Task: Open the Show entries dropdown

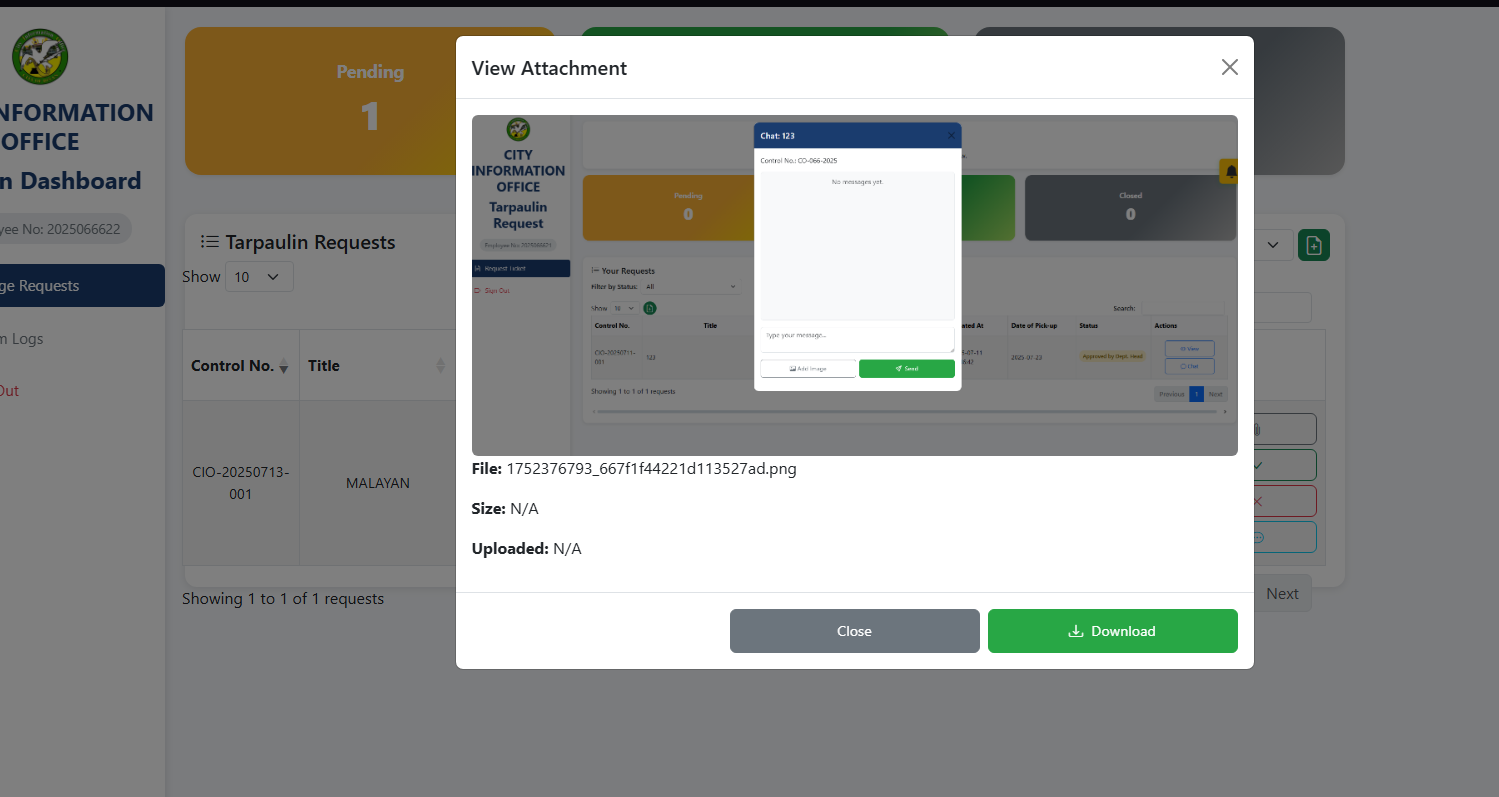Action: point(259,277)
